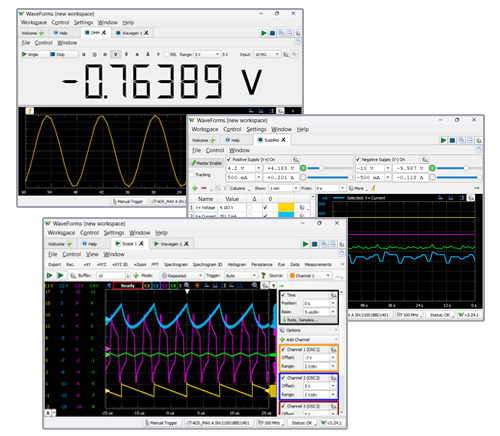The width and height of the screenshot is (500, 436).
Task: Click run-all play icon in DMM window
Action: 264,33
